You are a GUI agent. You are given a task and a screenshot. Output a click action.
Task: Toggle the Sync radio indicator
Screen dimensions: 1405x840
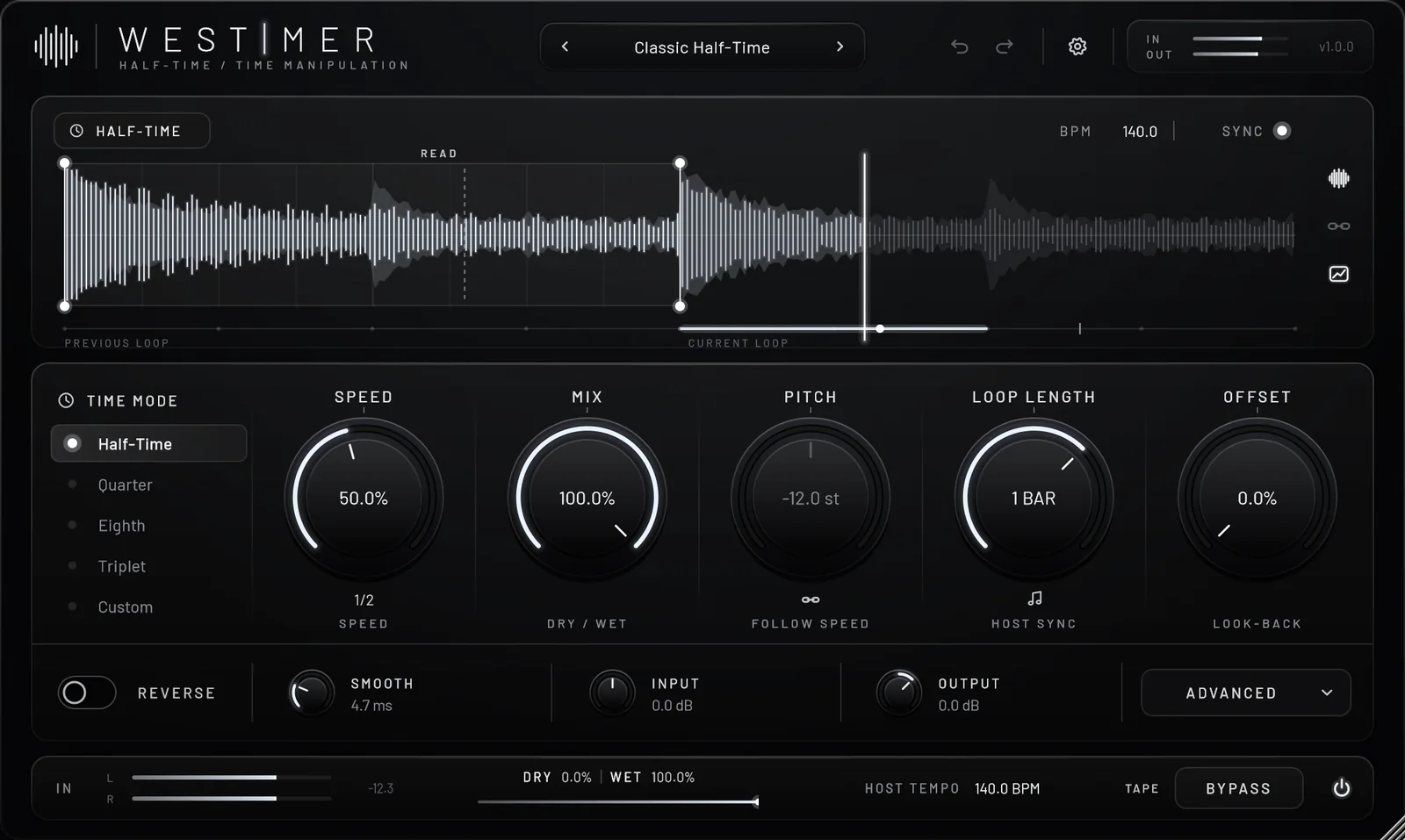(1282, 131)
